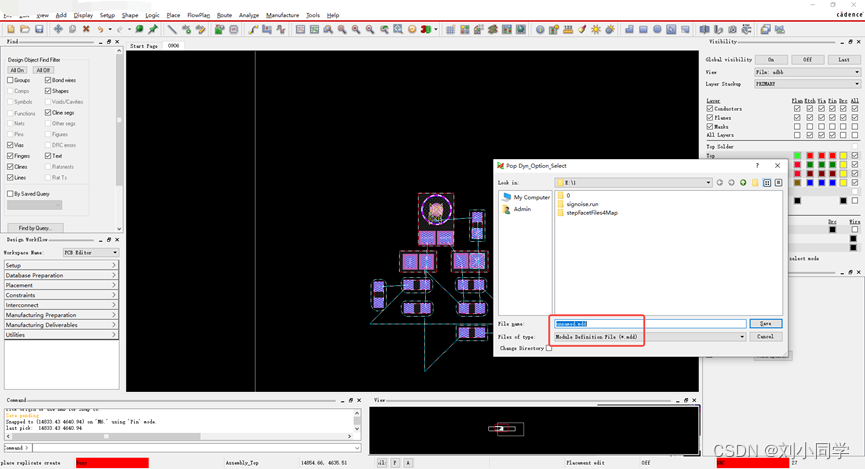
Task: Click the sun-shaped Highlight toolbar icon
Action: tap(596, 30)
